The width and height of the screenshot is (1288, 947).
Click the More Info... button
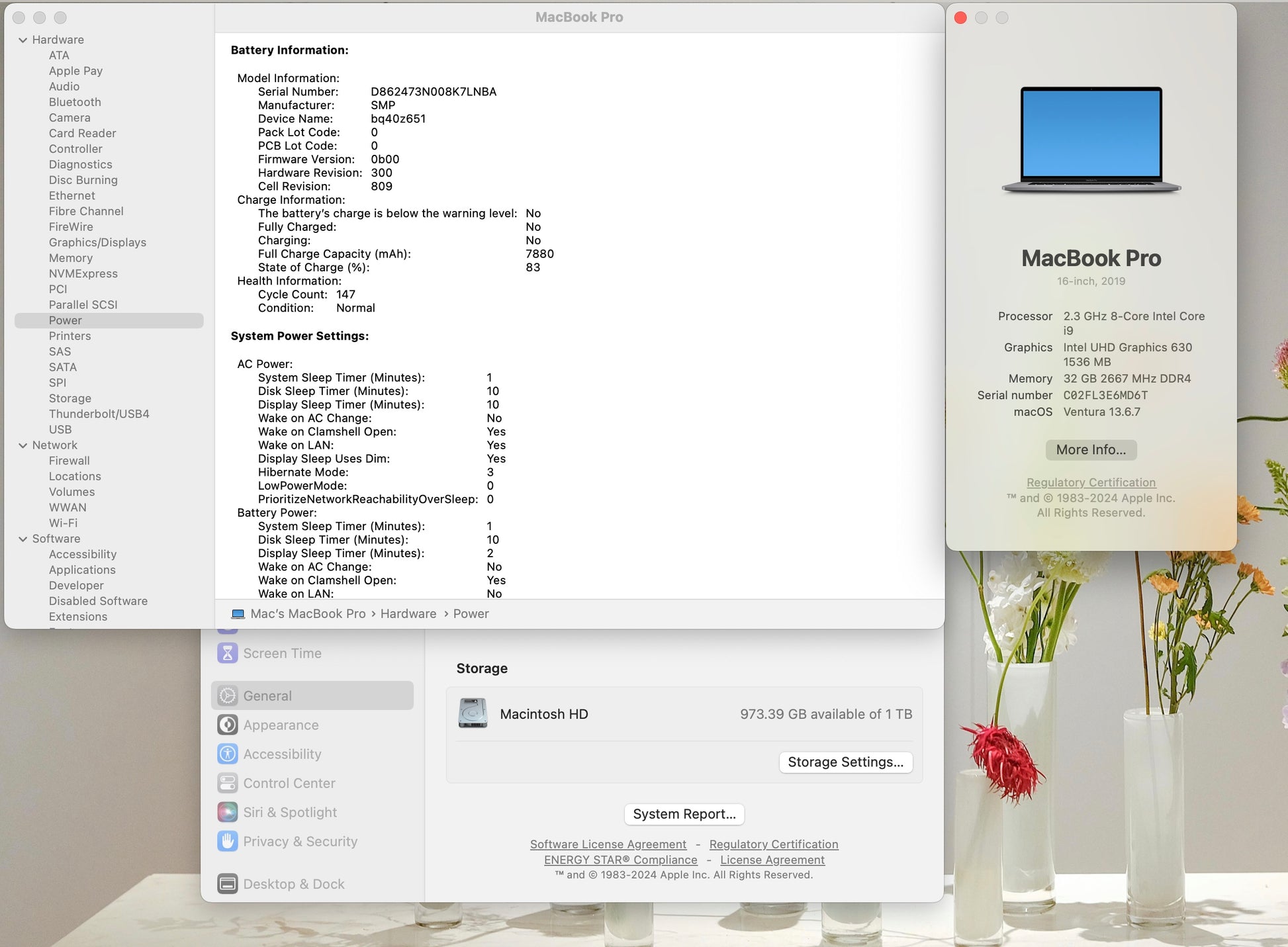coord(1090,450)
